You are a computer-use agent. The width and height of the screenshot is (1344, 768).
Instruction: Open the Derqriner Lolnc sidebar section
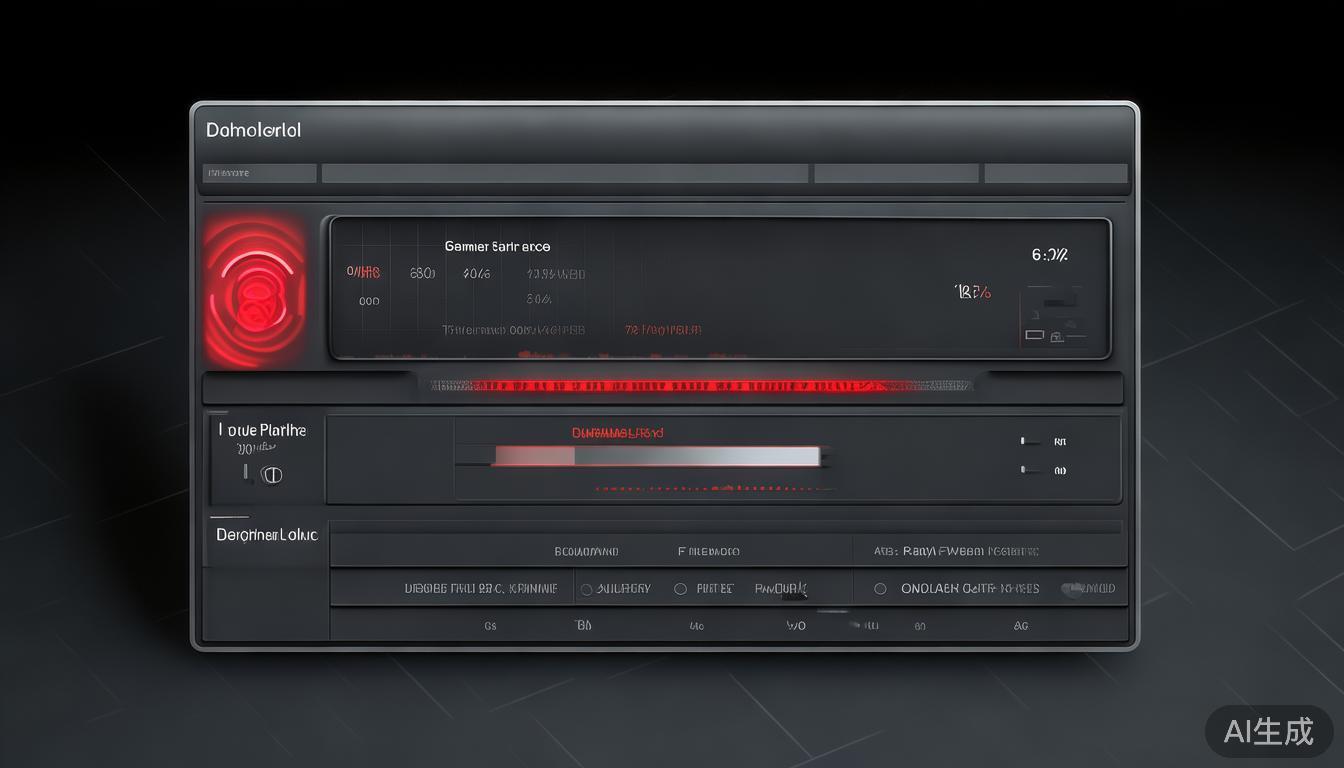pos(266,535)
